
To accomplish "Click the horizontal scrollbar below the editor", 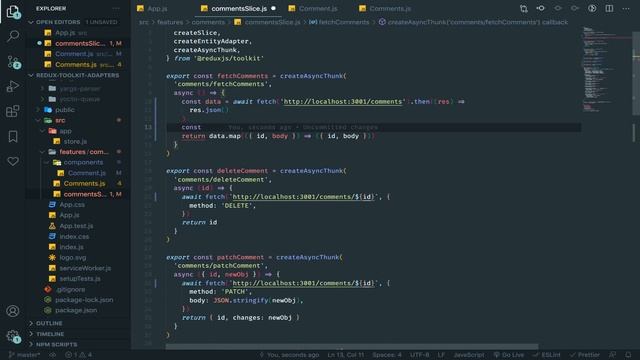I will [x=352, y=347].
